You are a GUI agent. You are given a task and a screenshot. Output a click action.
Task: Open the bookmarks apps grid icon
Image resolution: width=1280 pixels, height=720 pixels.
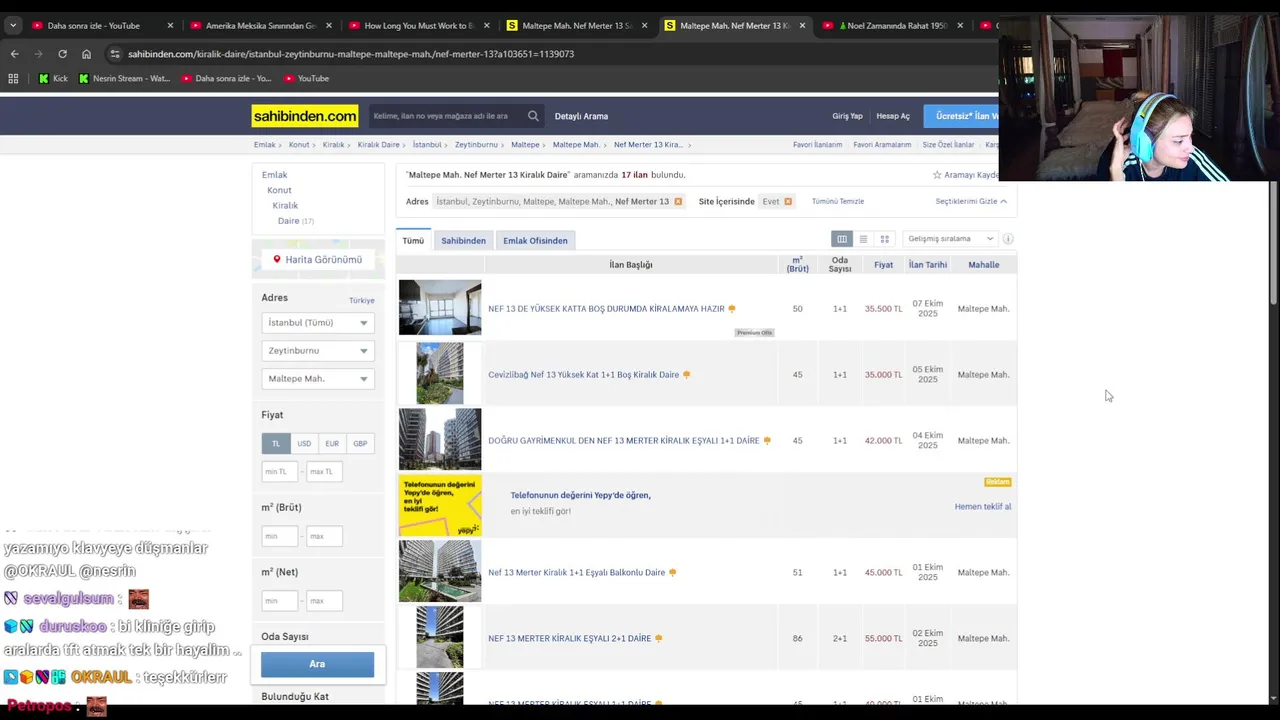[13, 78]
